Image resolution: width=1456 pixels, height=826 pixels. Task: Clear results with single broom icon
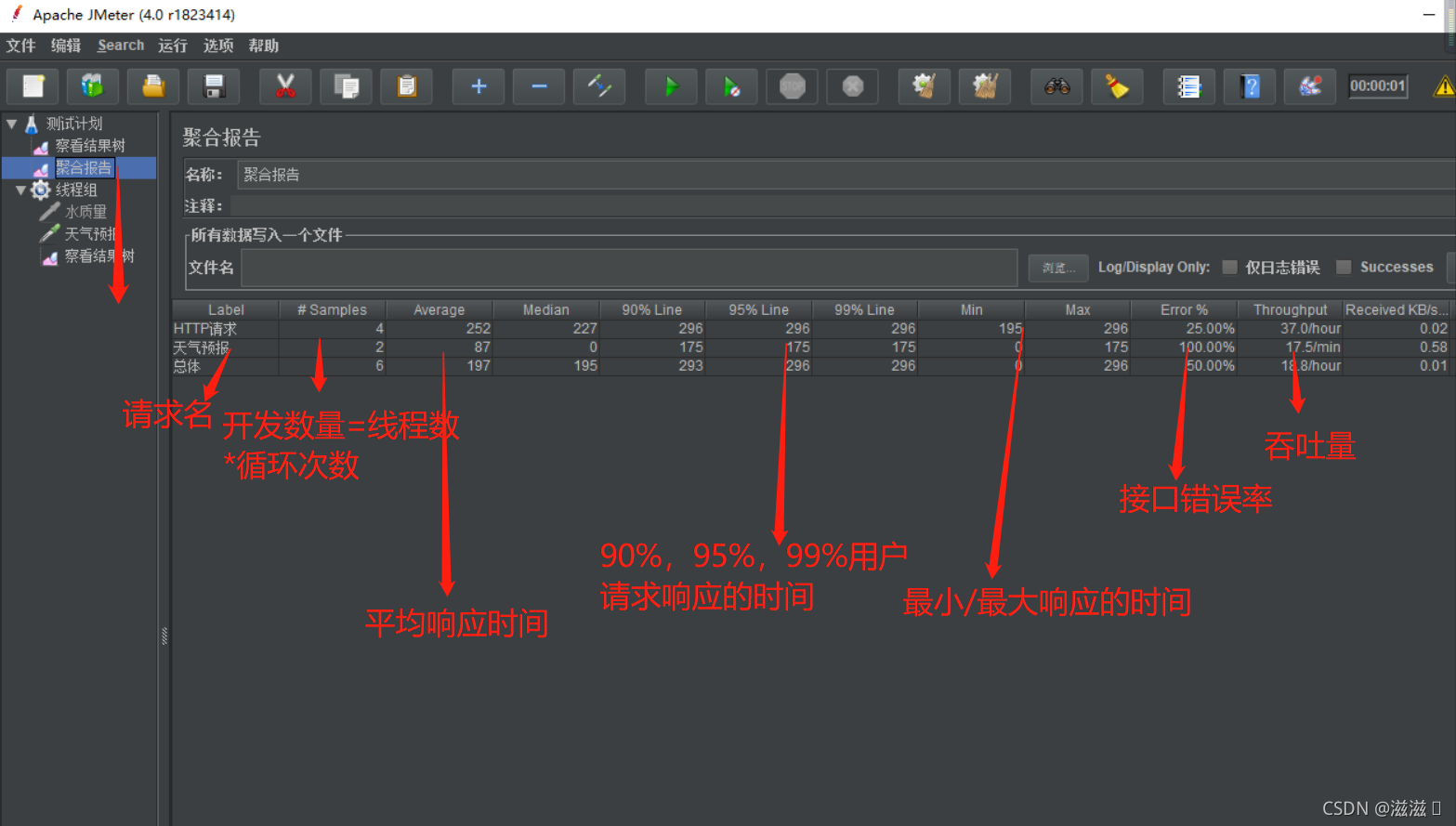(924, 86)
